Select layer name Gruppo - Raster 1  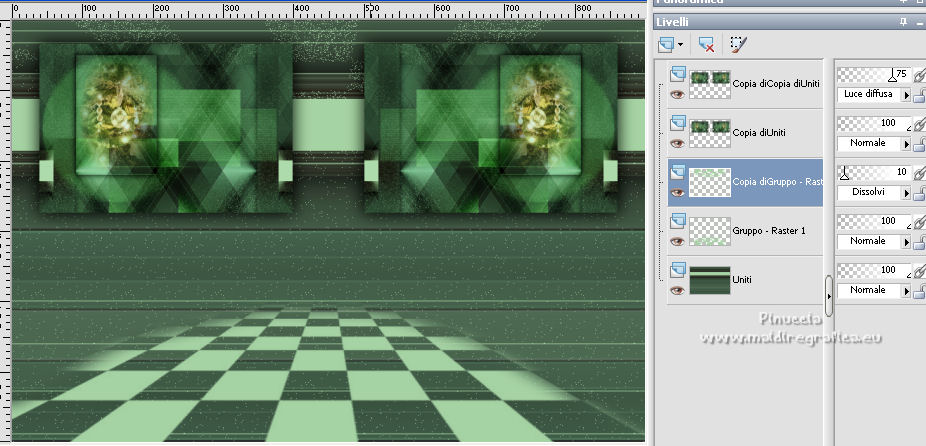point(769,231)
